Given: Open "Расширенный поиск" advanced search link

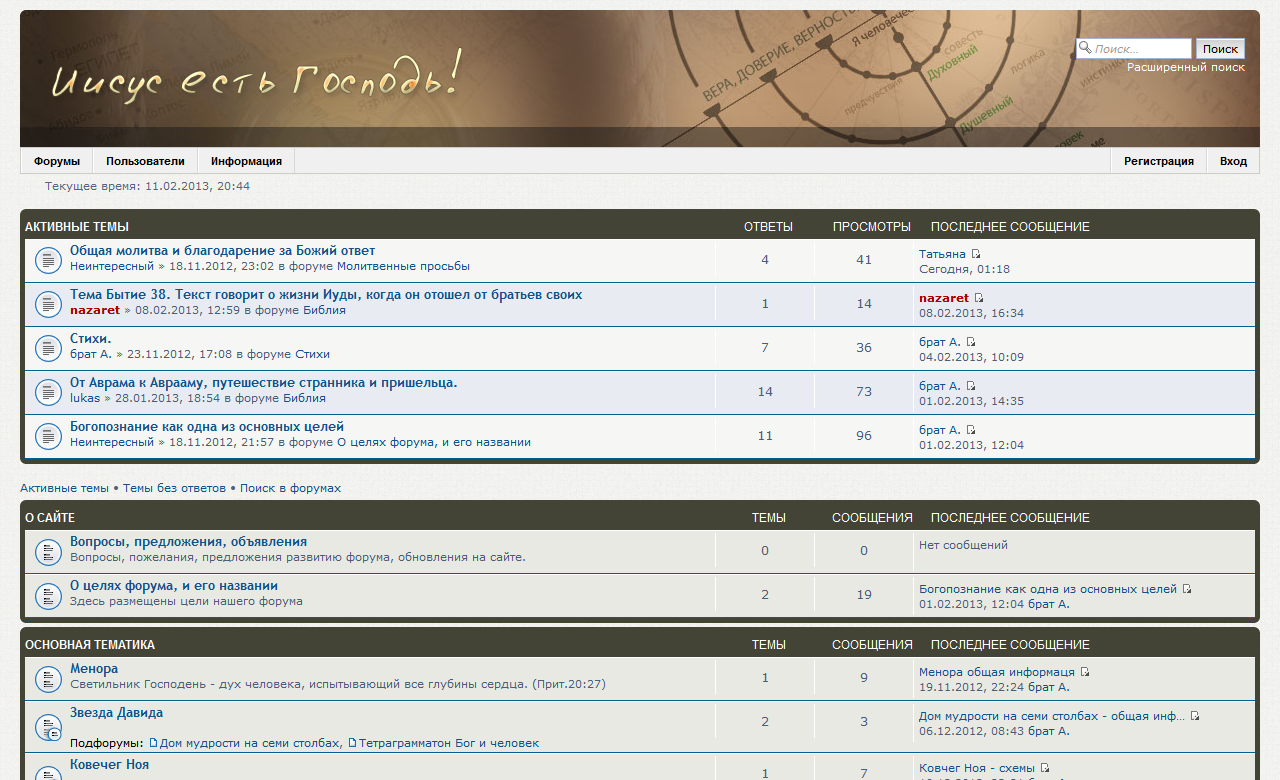Looking at the screenshot, I should [x=1185, y=67].
